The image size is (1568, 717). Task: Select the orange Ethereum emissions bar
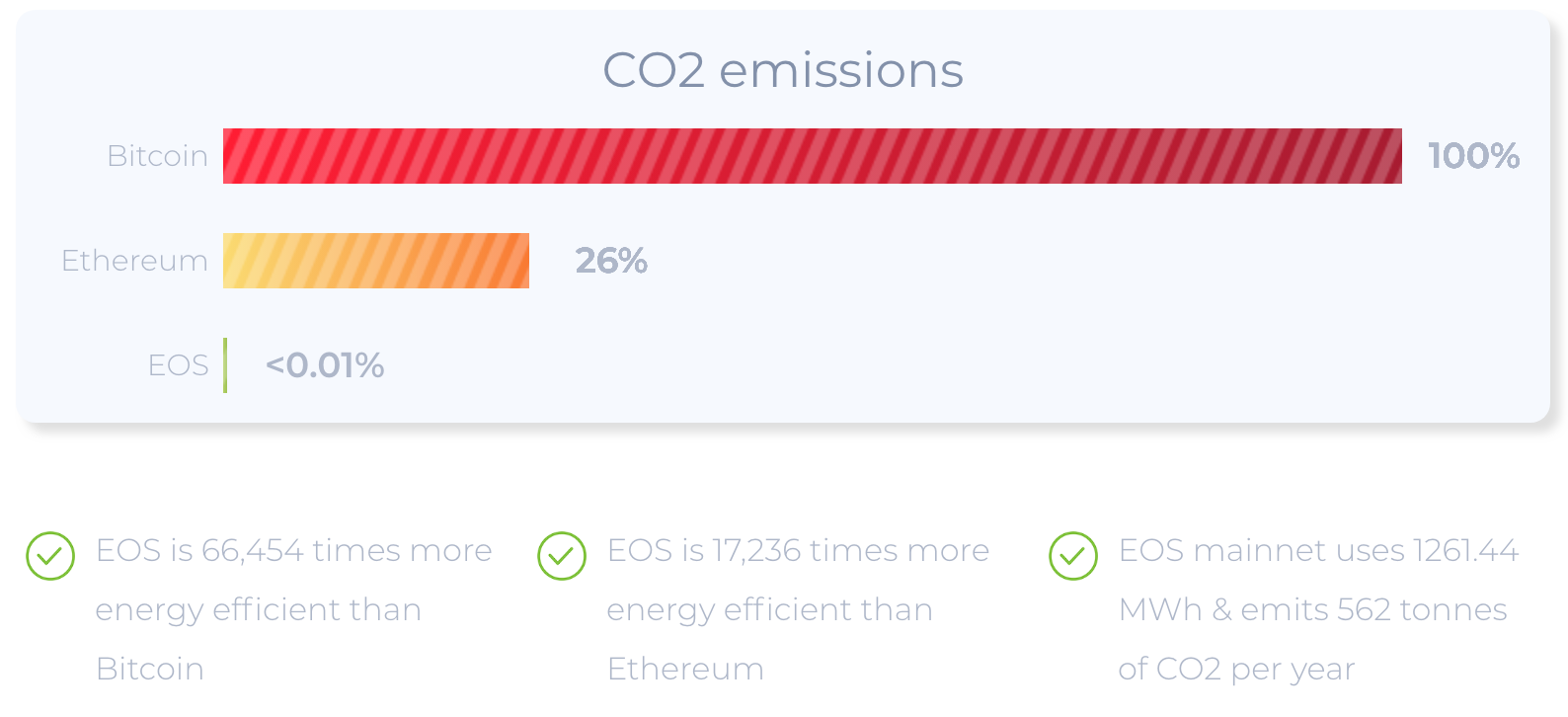point(376,261)
